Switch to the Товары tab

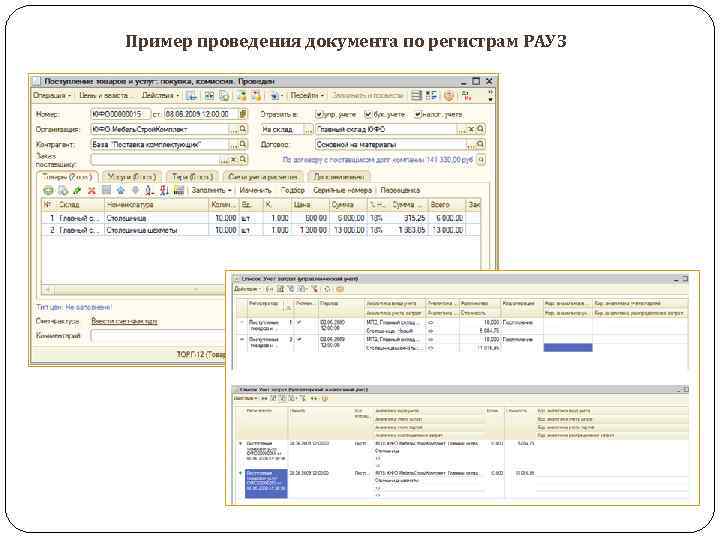tap(68, 177)
